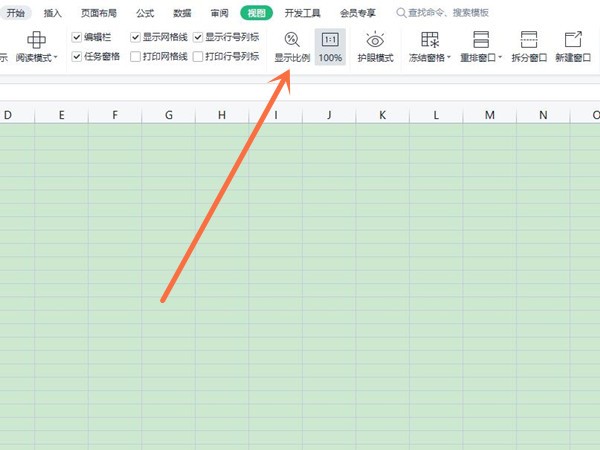This screenshot has width=600, height=450.
Task: Toggle the 编辑栏 checkbox
Action: pyautogui.click(x=77, y=37)
